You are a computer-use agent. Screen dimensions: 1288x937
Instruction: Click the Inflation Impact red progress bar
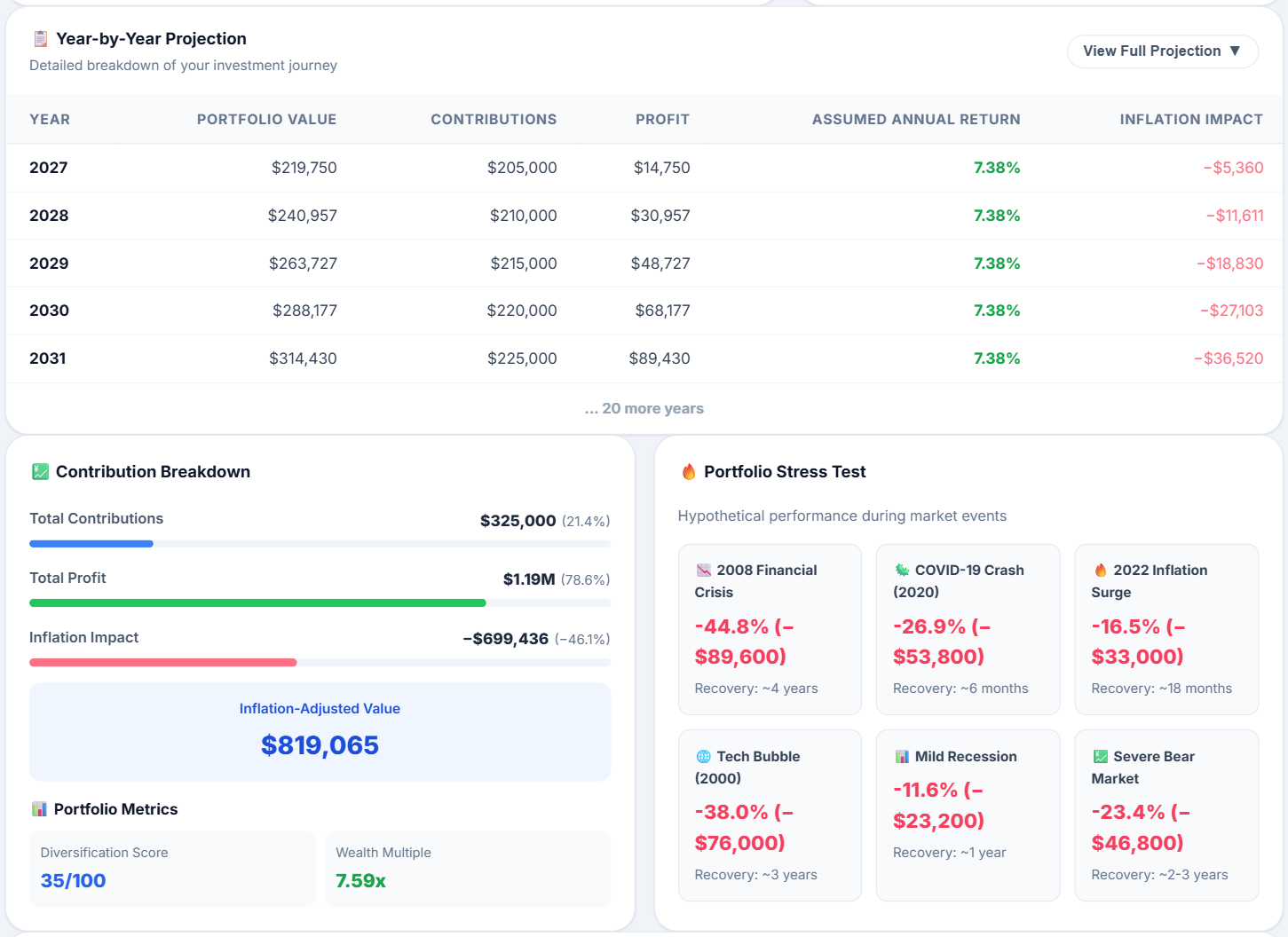point(163,663)
